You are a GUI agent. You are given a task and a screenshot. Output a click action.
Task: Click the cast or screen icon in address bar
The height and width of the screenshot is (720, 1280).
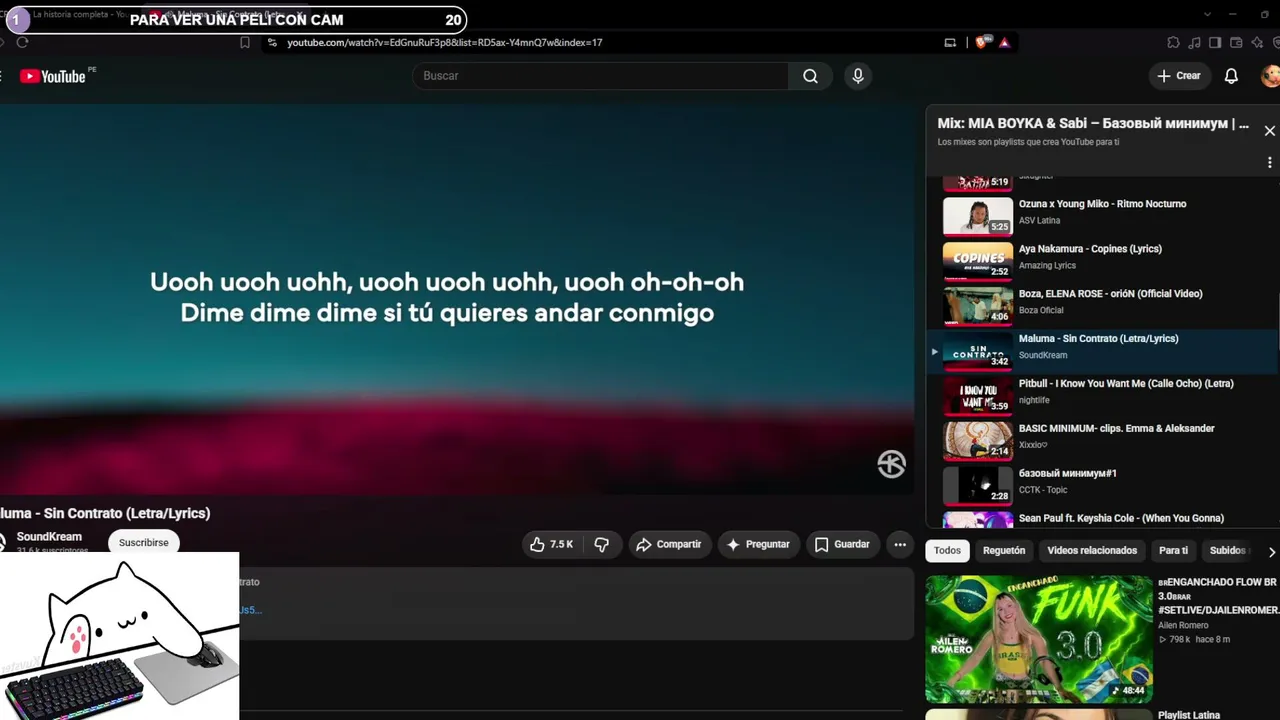(x=950, y=42)
